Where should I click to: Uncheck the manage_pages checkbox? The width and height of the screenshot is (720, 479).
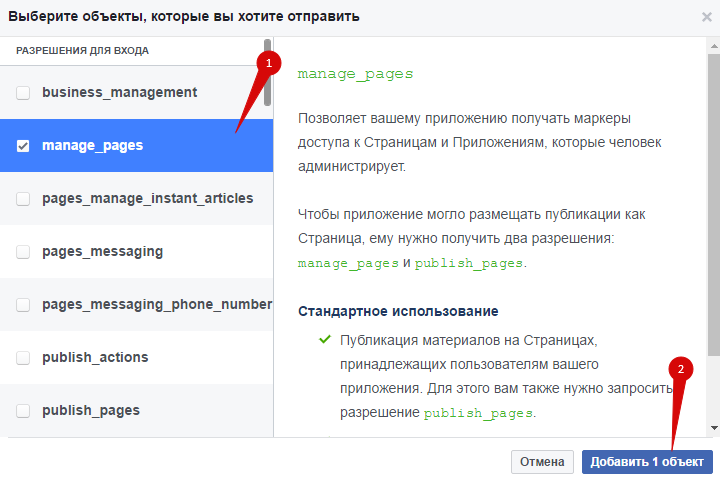coord(23,146)
